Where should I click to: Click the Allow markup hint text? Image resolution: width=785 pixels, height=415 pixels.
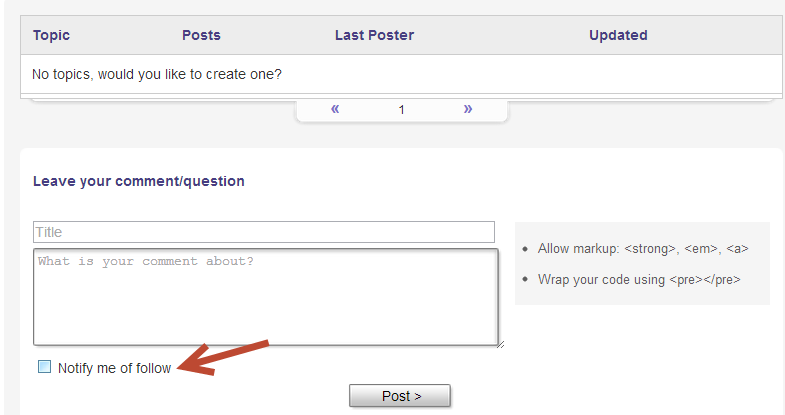643,249
